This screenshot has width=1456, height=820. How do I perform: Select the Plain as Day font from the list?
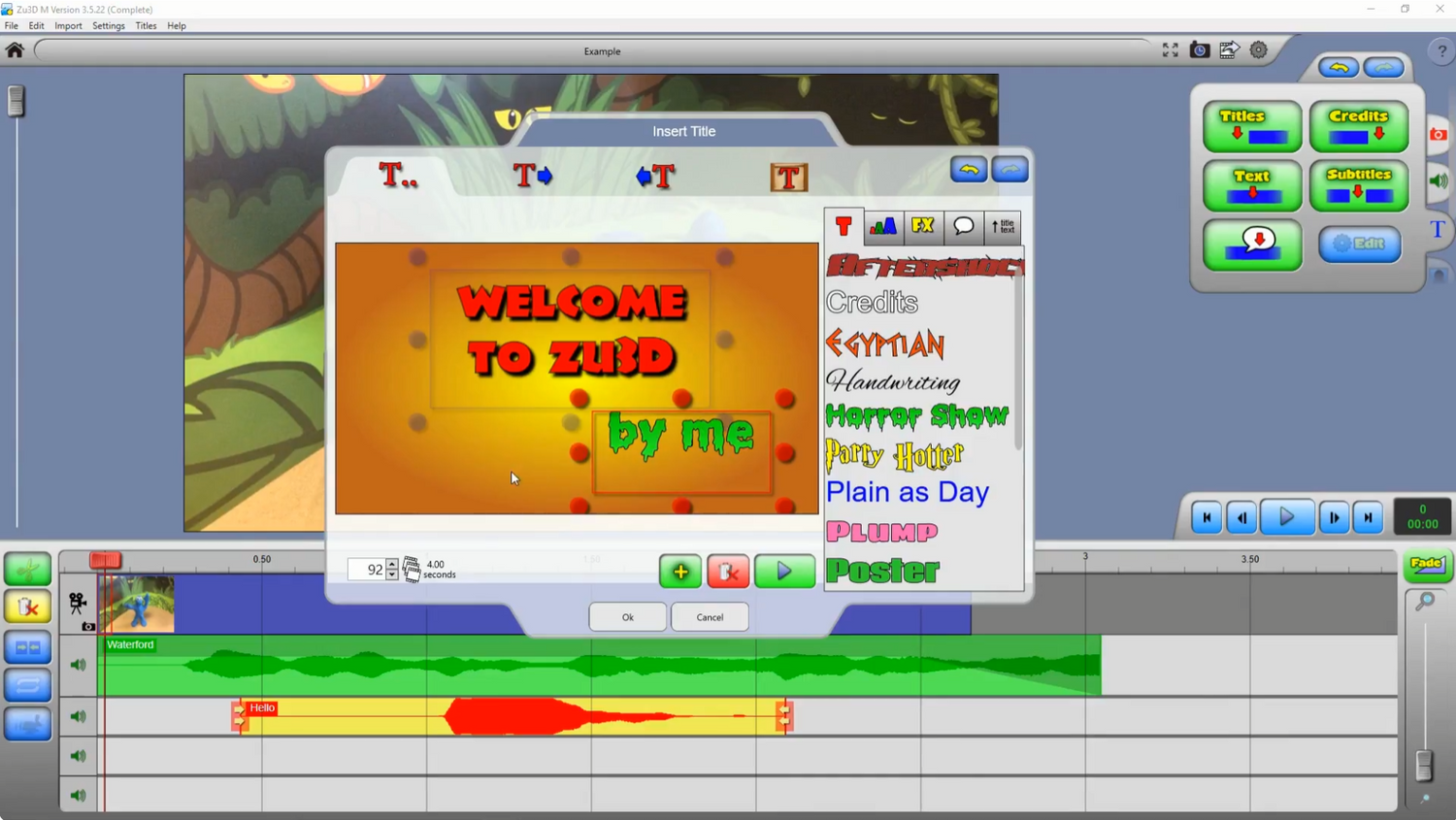click(906, 492)
